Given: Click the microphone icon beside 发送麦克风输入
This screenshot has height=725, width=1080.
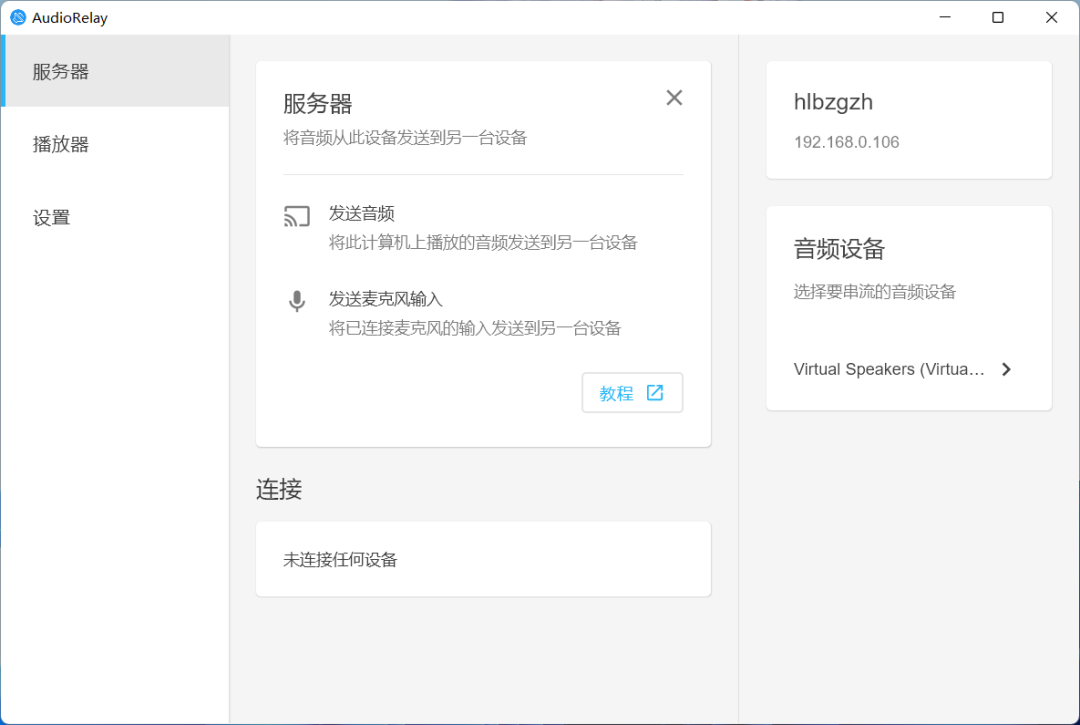Looking at the screenshot, I should [297, 301].
